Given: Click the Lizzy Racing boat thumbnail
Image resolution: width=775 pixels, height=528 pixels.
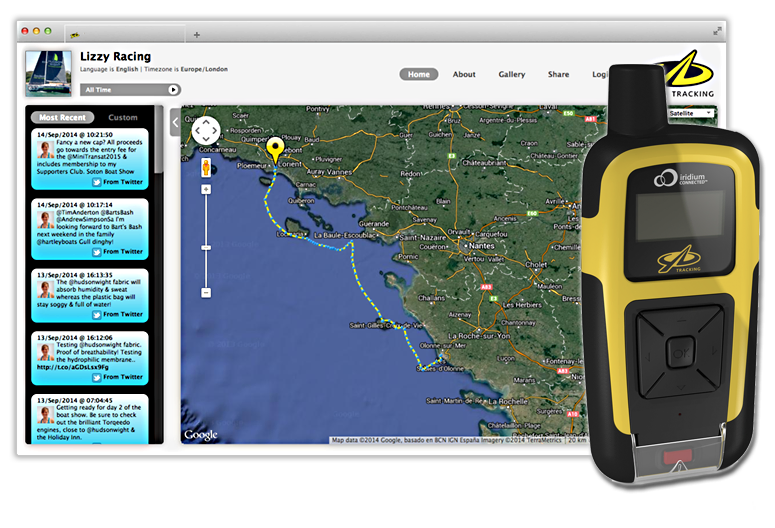Looking at the screenshot, I should tap(48, 73).
